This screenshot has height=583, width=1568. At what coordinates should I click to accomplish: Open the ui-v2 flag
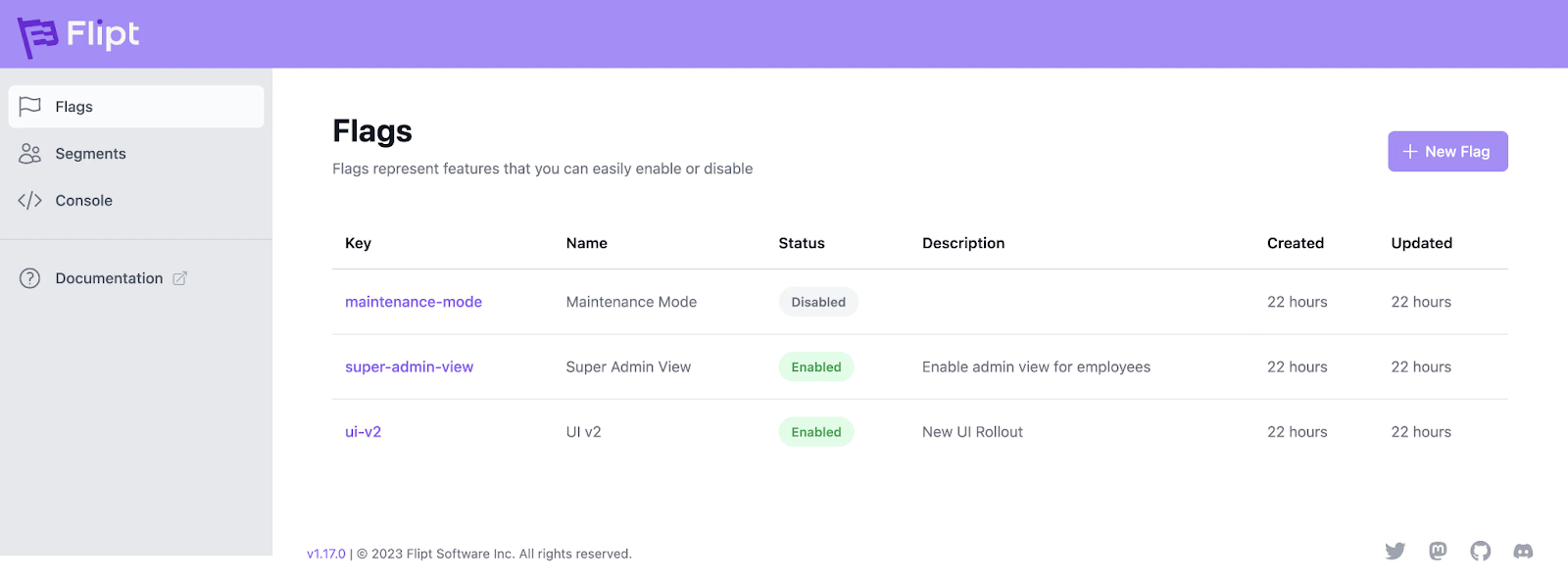pyautogui.click(x=363, y=432)
